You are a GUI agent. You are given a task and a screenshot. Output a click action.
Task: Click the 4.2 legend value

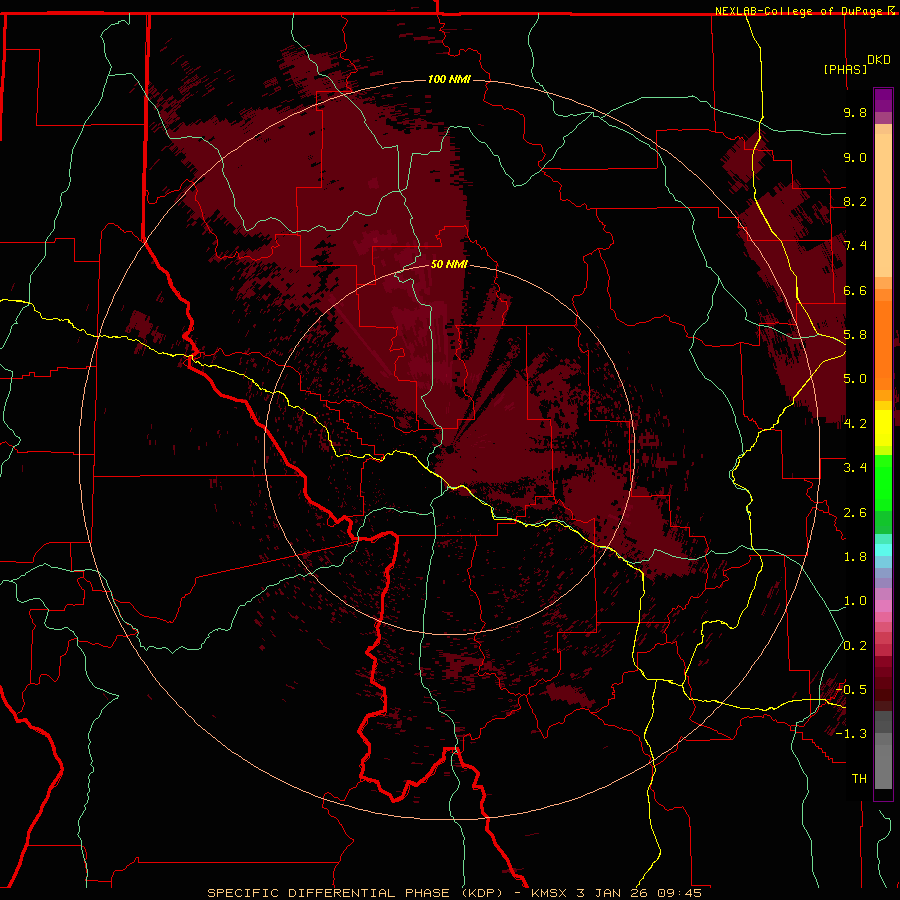[x=855, y=424]
